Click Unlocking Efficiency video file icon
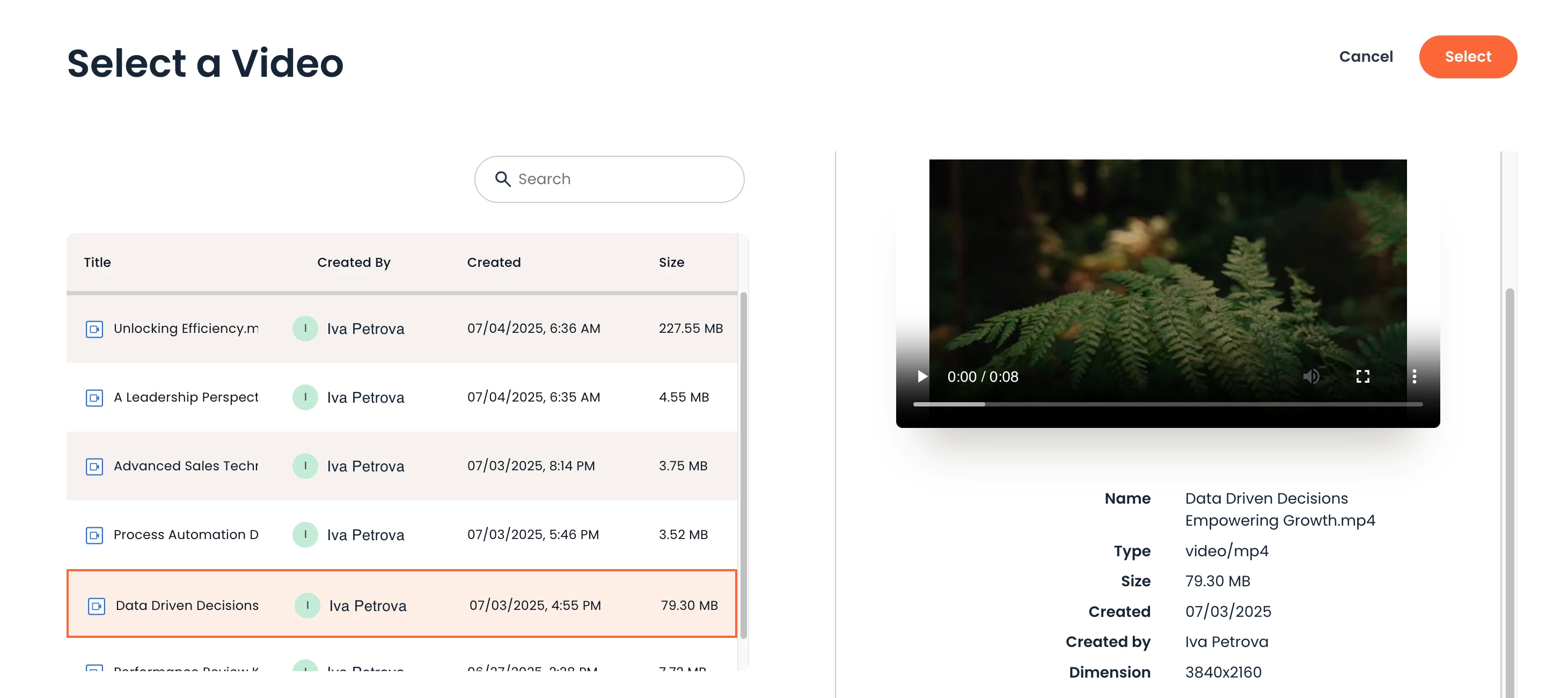 coord(94,329)
